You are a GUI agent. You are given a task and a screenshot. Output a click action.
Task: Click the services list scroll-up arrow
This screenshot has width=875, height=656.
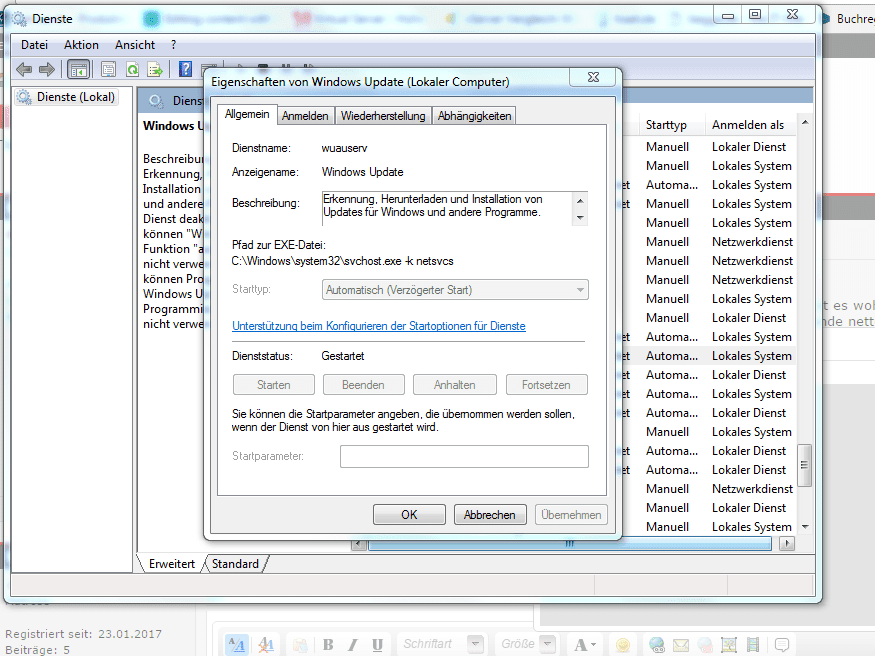[805, 122]
